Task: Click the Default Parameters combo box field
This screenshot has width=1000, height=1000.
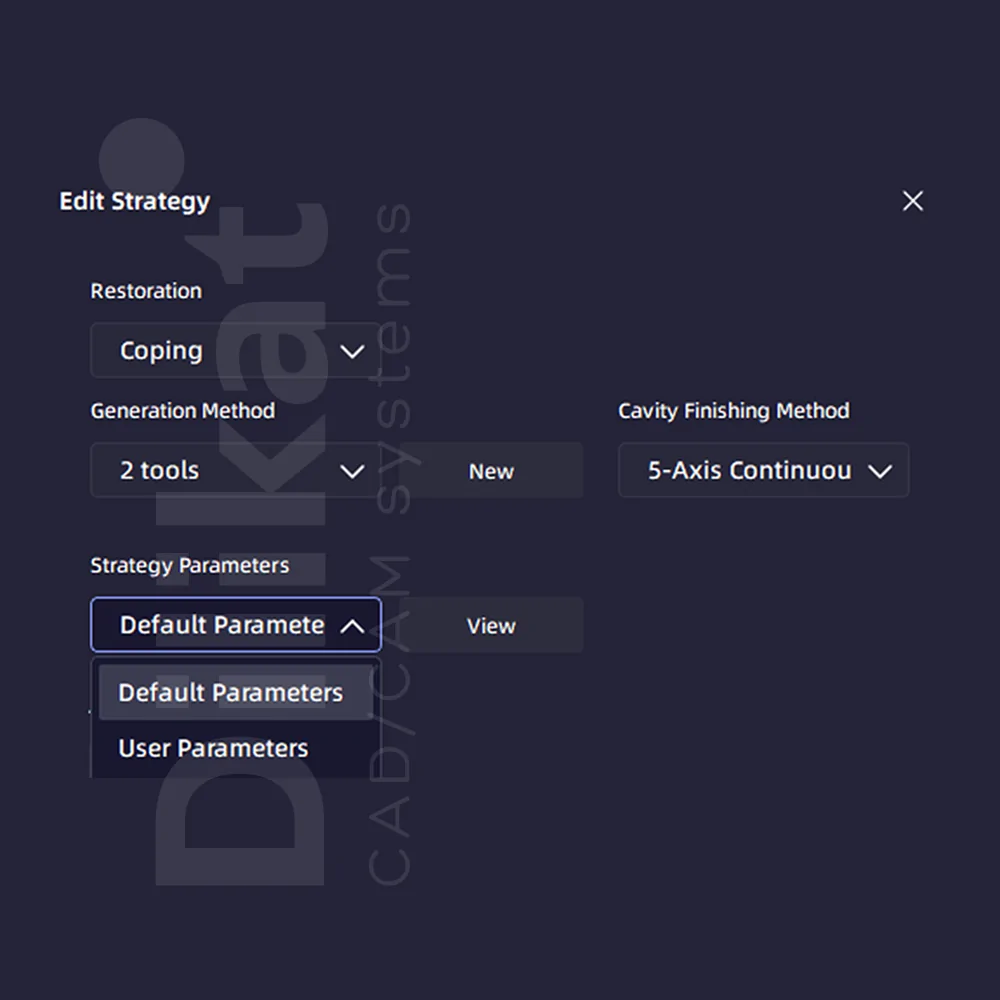Action: (x=236, y=625)
